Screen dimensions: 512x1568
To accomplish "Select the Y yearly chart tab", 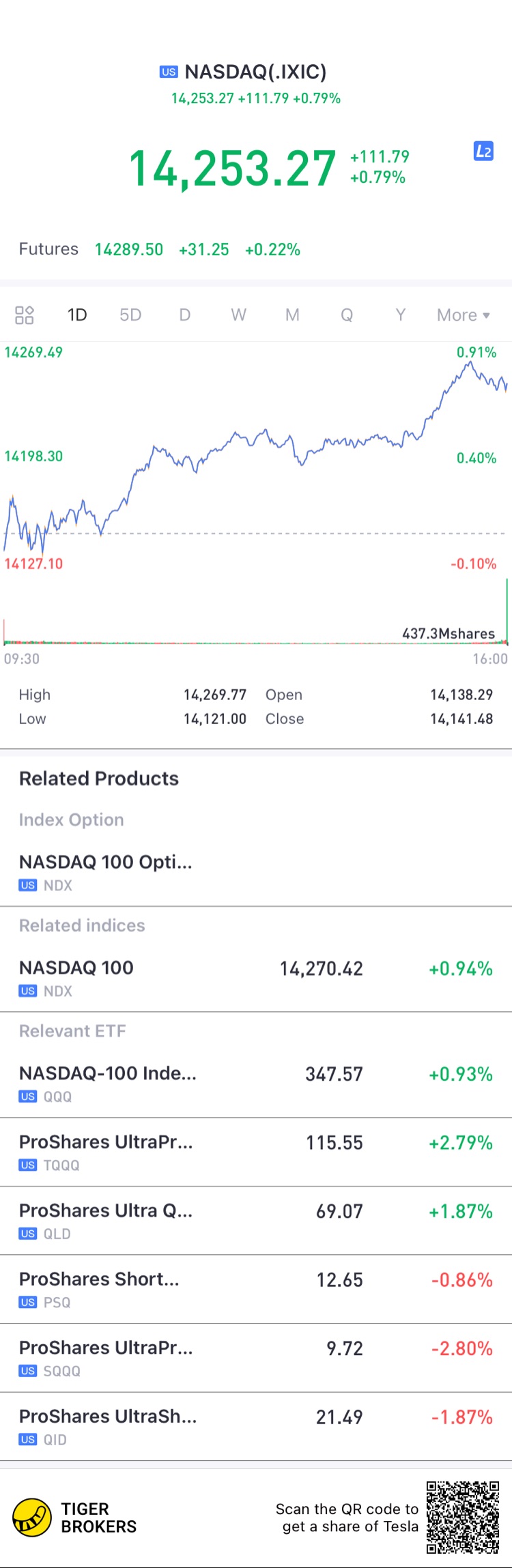I will point(401,315).
